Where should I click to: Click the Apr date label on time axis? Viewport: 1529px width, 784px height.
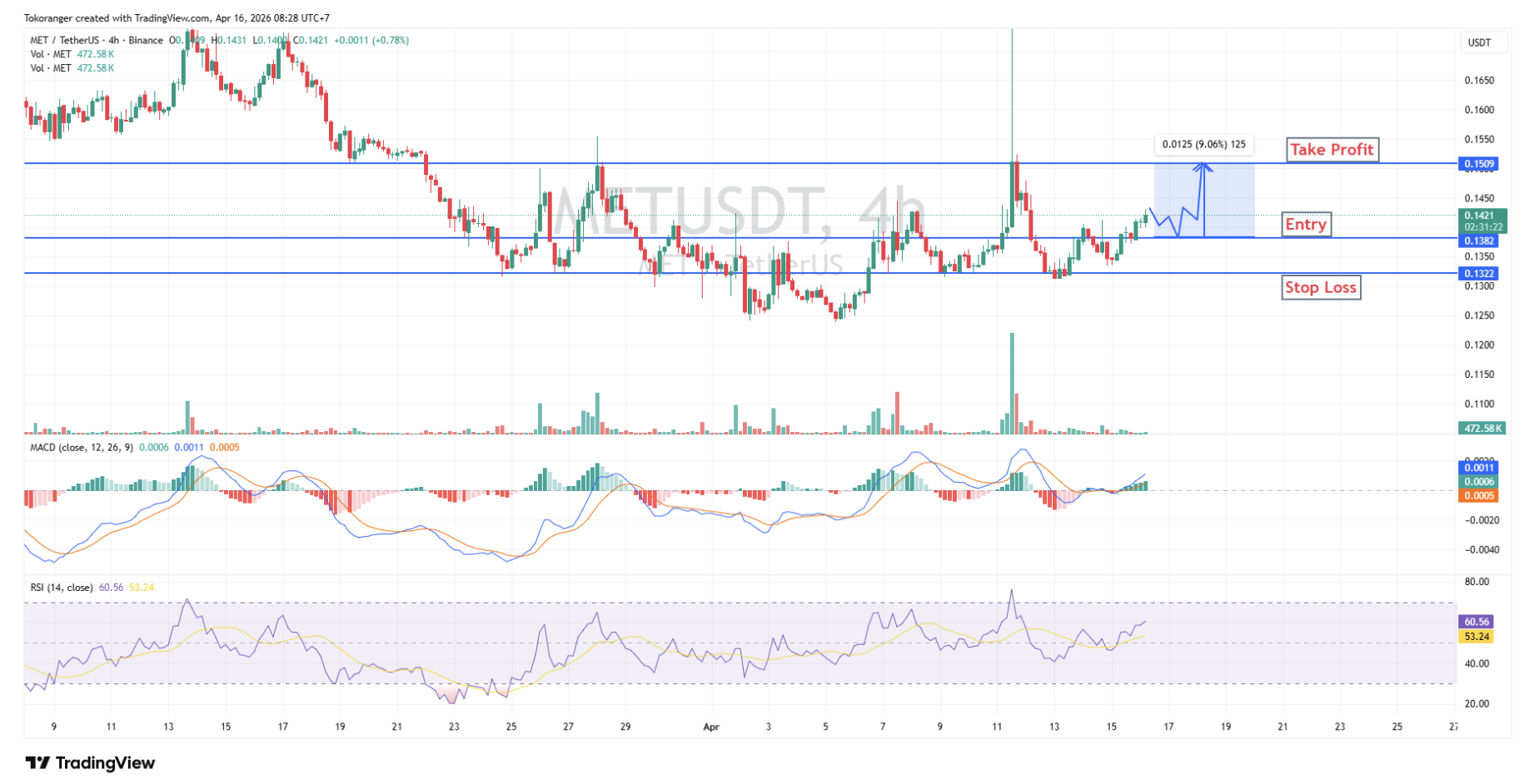(x=711, y=727)
